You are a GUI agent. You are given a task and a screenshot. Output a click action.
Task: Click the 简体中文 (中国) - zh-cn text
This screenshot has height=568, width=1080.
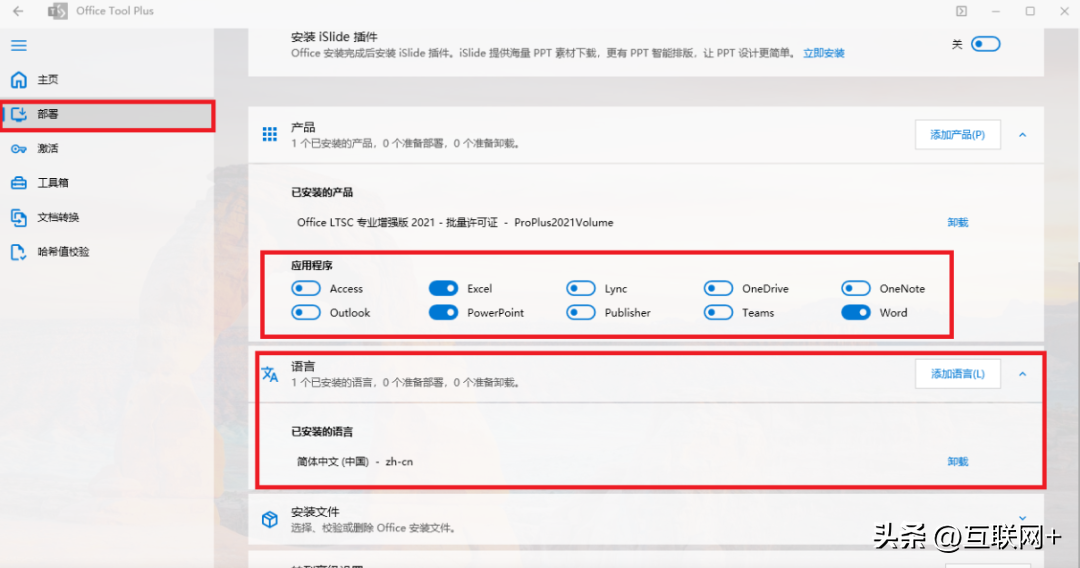(355, 462)
